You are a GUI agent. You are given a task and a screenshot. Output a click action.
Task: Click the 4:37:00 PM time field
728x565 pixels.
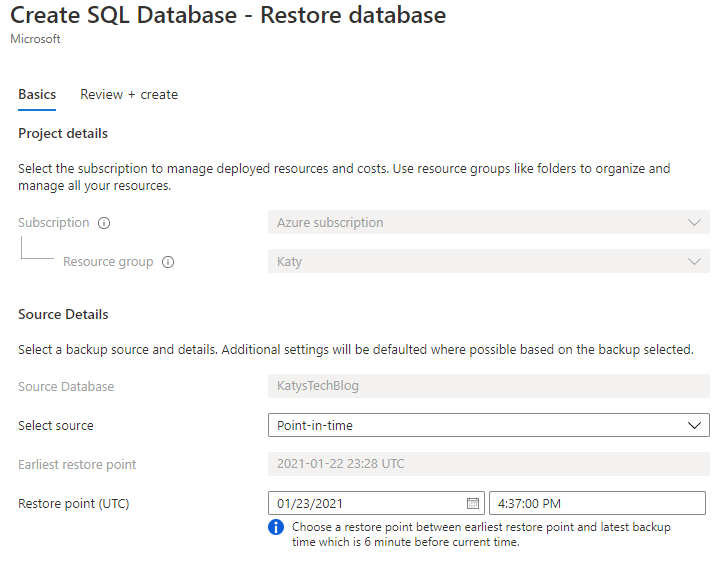tap(597, 503)
